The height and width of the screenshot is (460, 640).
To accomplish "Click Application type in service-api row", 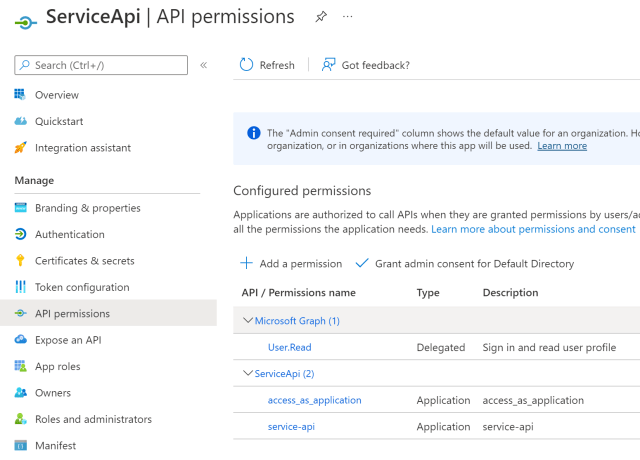I will (x=443, y=427).
